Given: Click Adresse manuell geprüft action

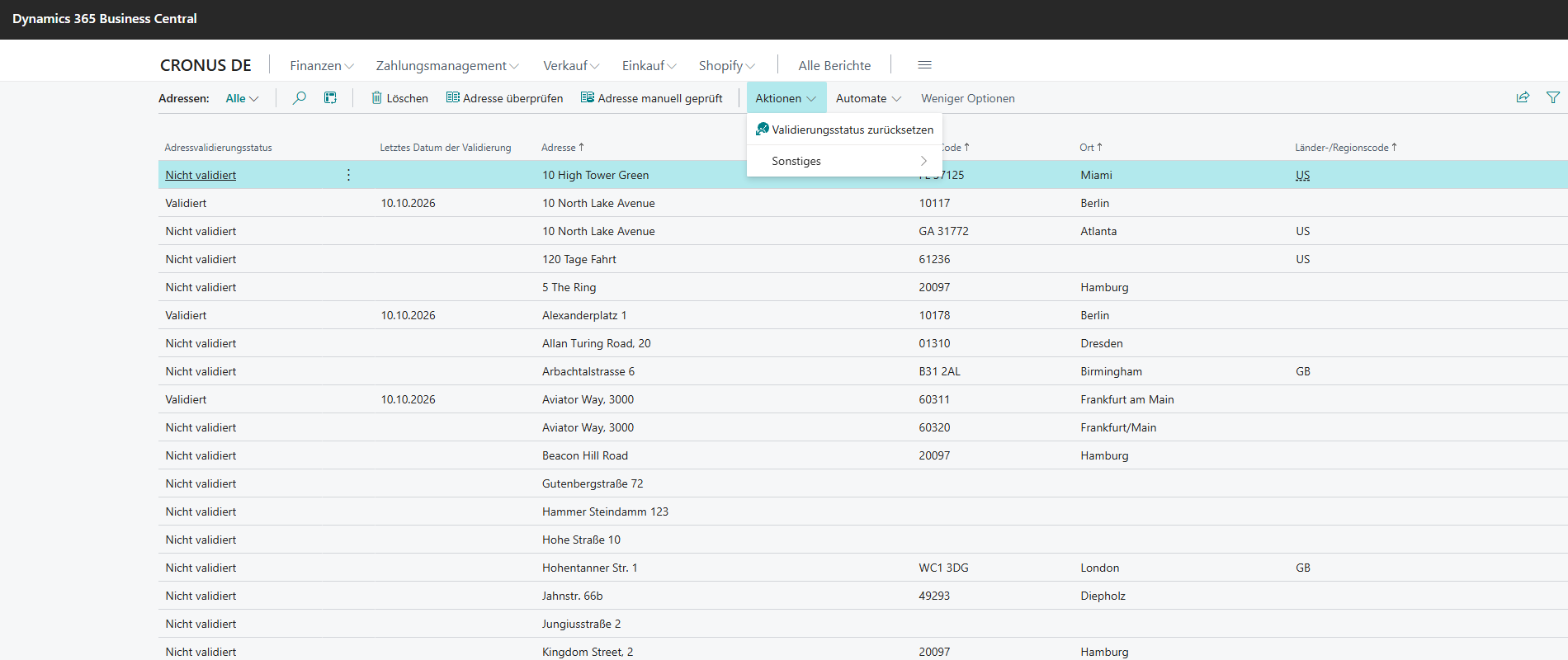Looking at the screenshot, I should [x=651, y=98].
